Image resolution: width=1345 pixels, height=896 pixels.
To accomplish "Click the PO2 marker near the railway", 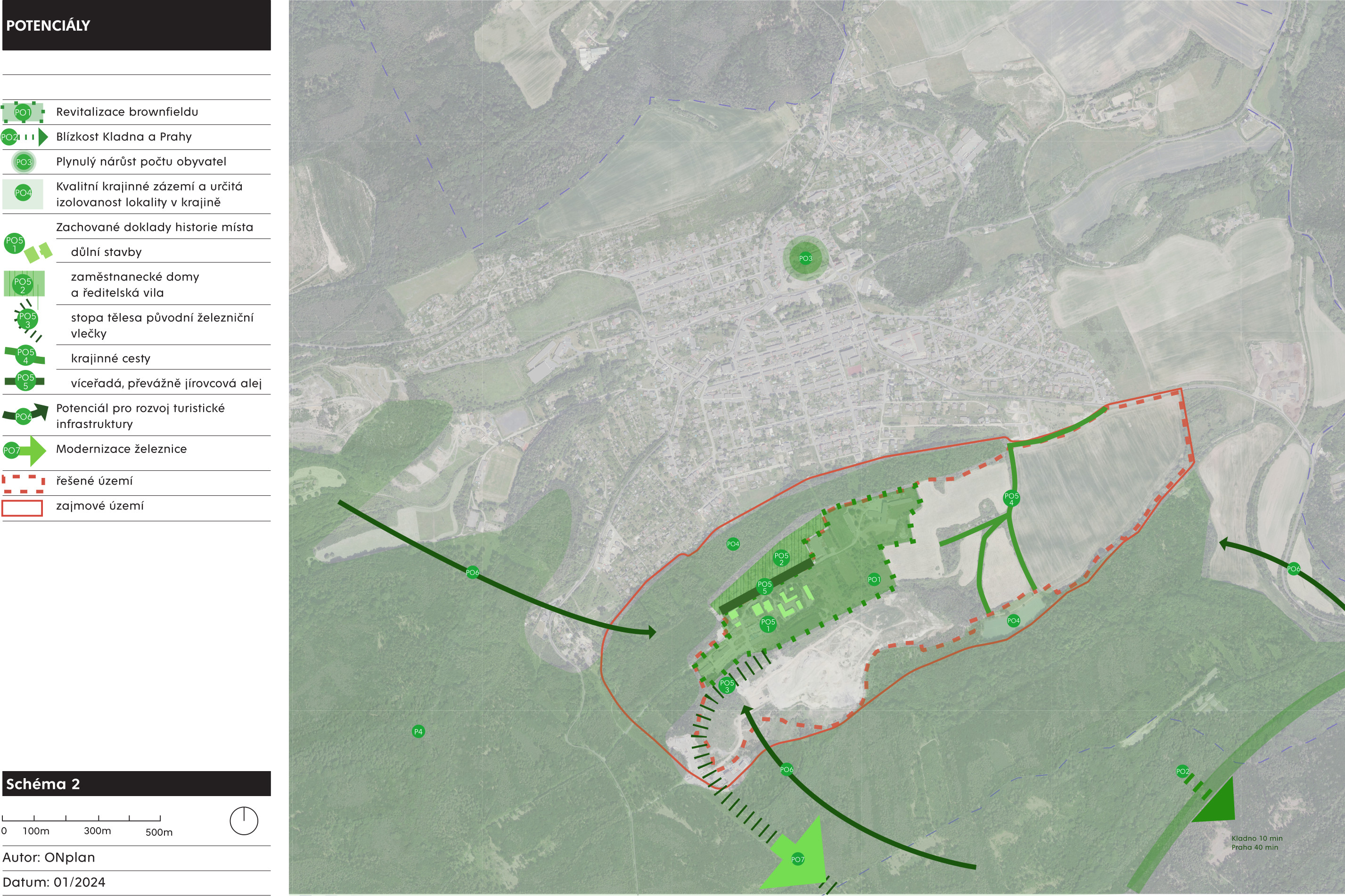I will coord(1182,771).
